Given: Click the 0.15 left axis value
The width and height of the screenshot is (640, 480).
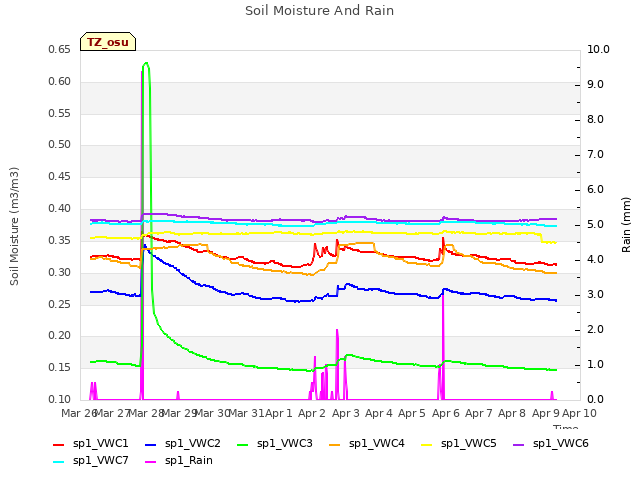Looking at the screenshot, I should 60,367.
